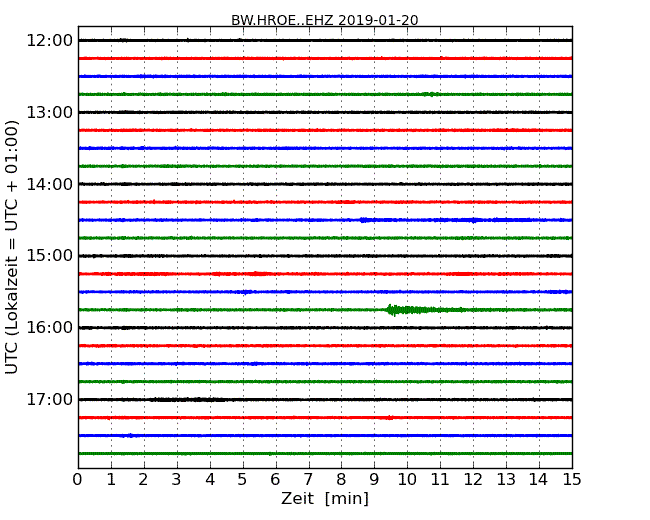
Task: Click x-axis tick label 8
Action: click(x=342, y=480)
